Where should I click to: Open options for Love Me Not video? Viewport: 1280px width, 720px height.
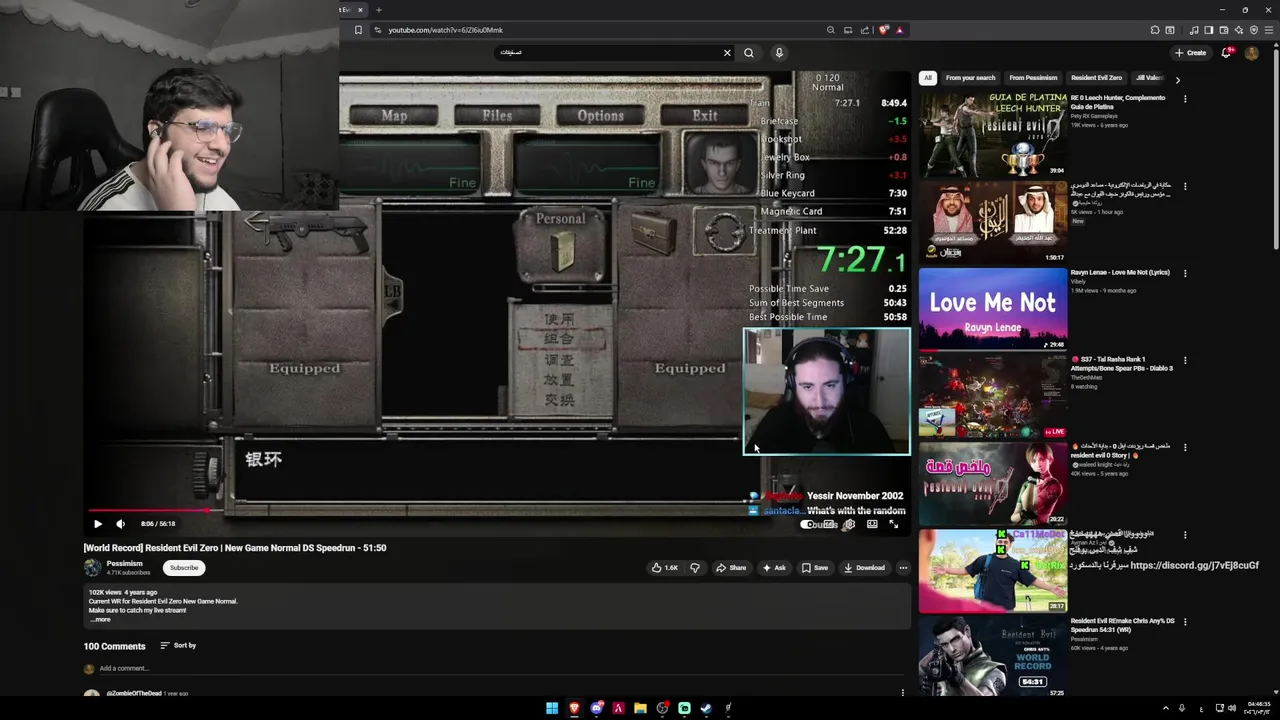pos(1185,273)
